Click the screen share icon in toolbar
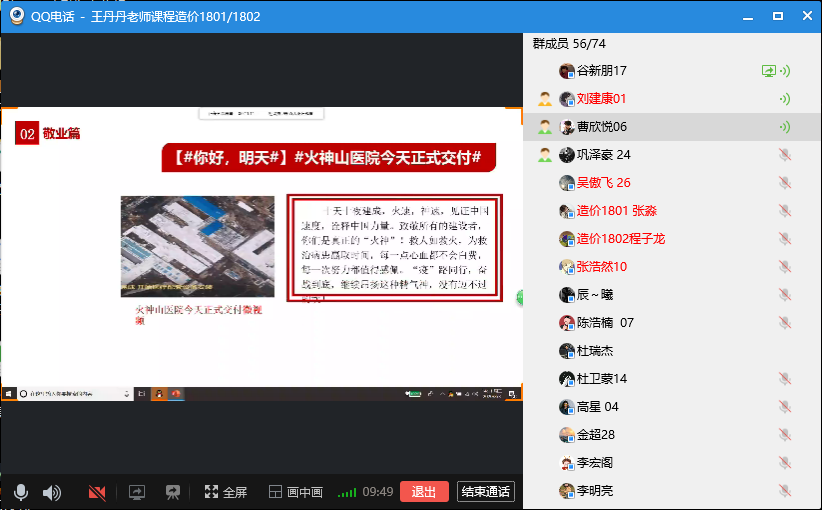 coord(137,492)
